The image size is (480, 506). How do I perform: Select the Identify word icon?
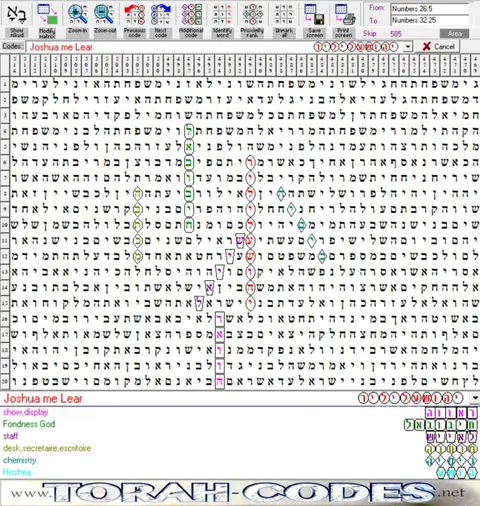point(222,14)
